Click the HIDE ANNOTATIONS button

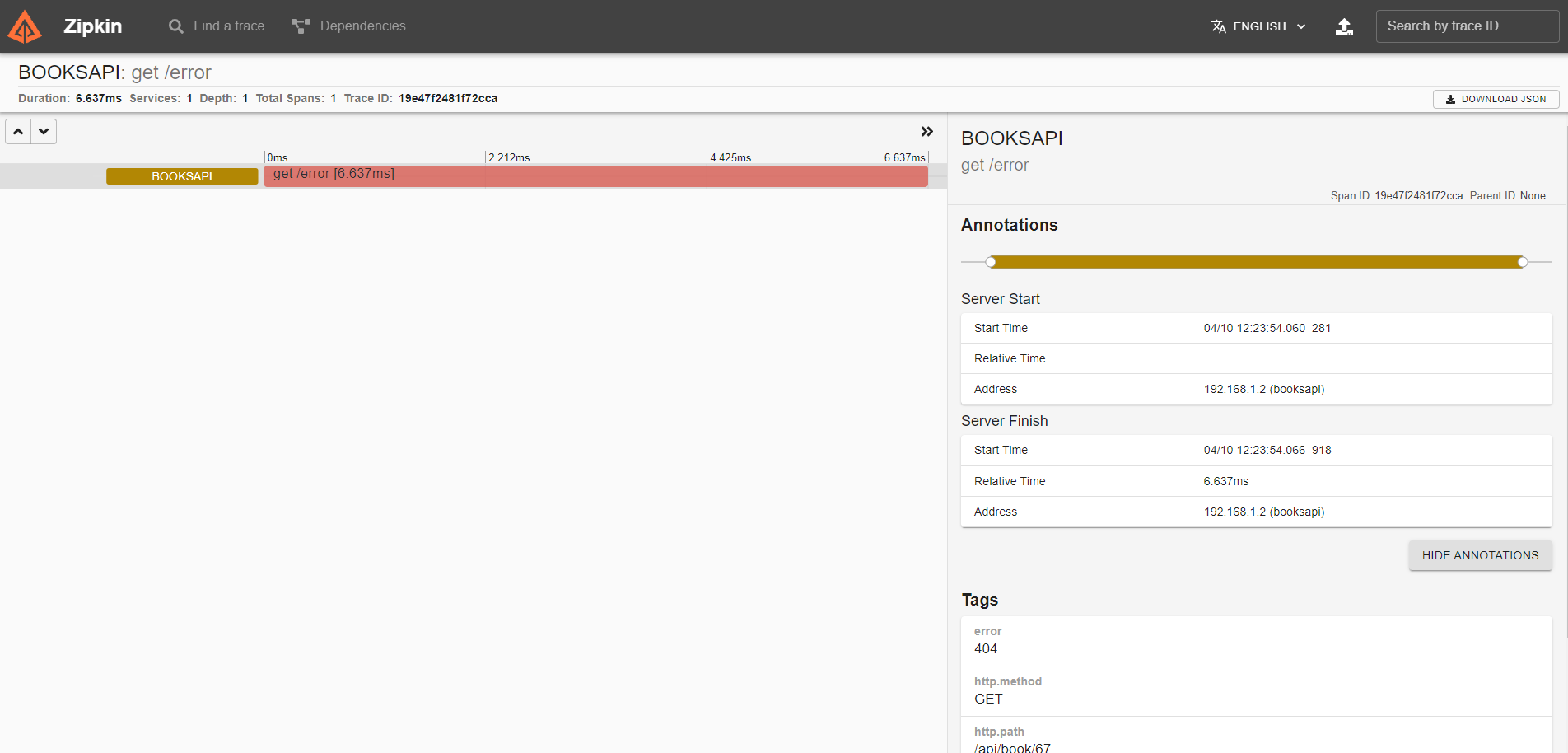point(1480,555)
